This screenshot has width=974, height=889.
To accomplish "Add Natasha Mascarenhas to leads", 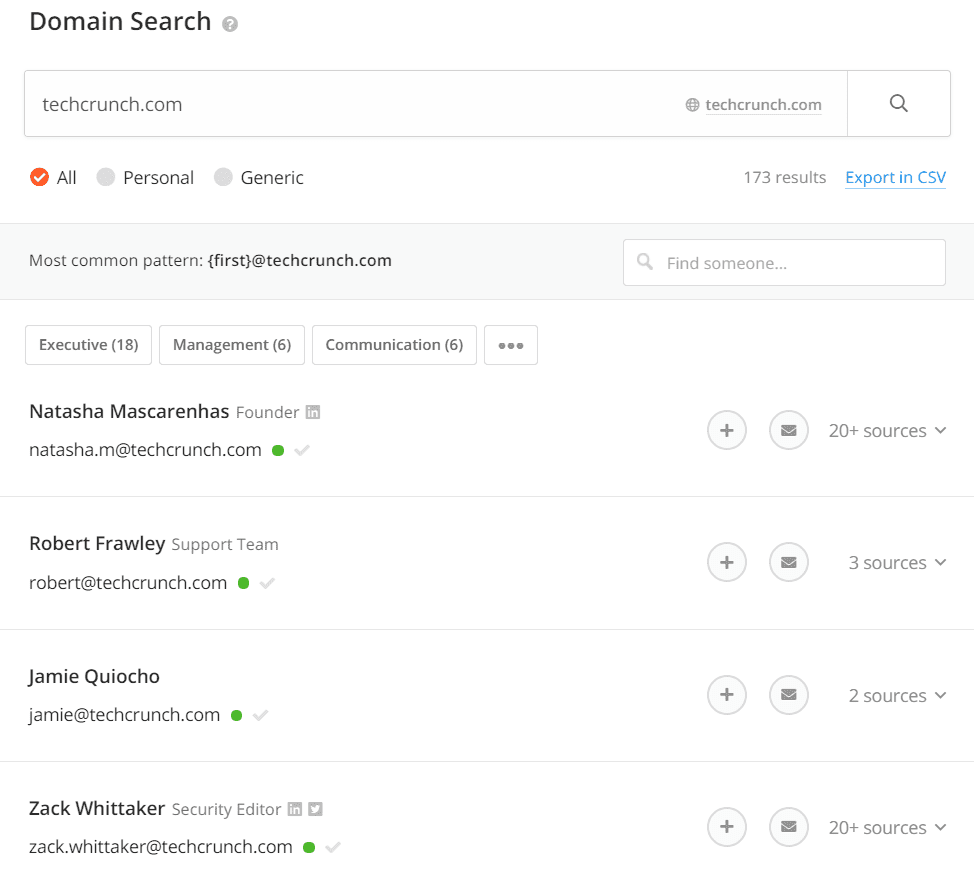I will coord(726,430).
